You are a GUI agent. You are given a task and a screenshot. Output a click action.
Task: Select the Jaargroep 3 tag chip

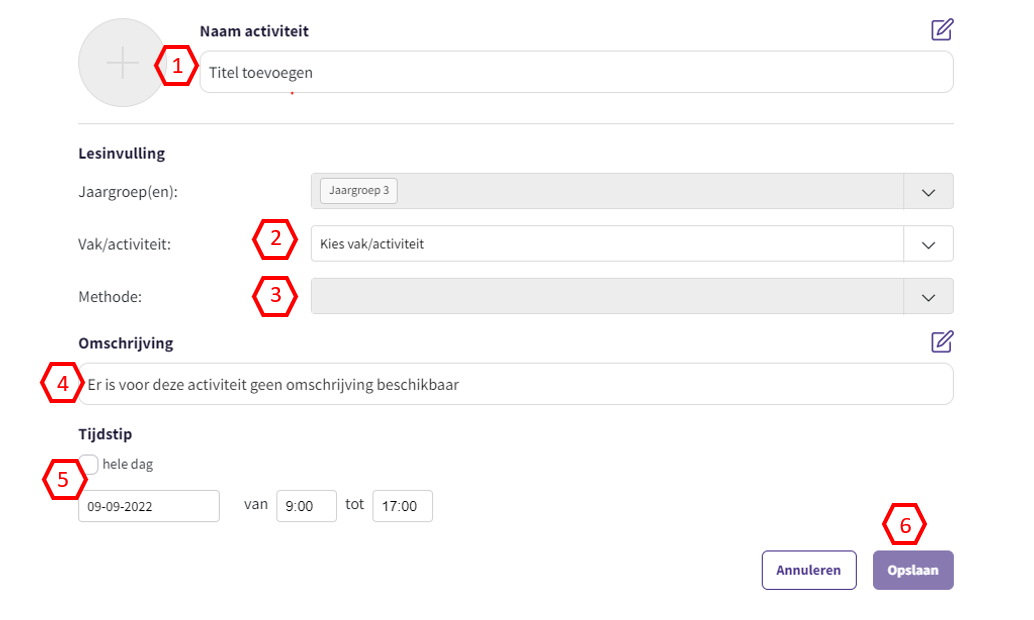tap(358, 190)
